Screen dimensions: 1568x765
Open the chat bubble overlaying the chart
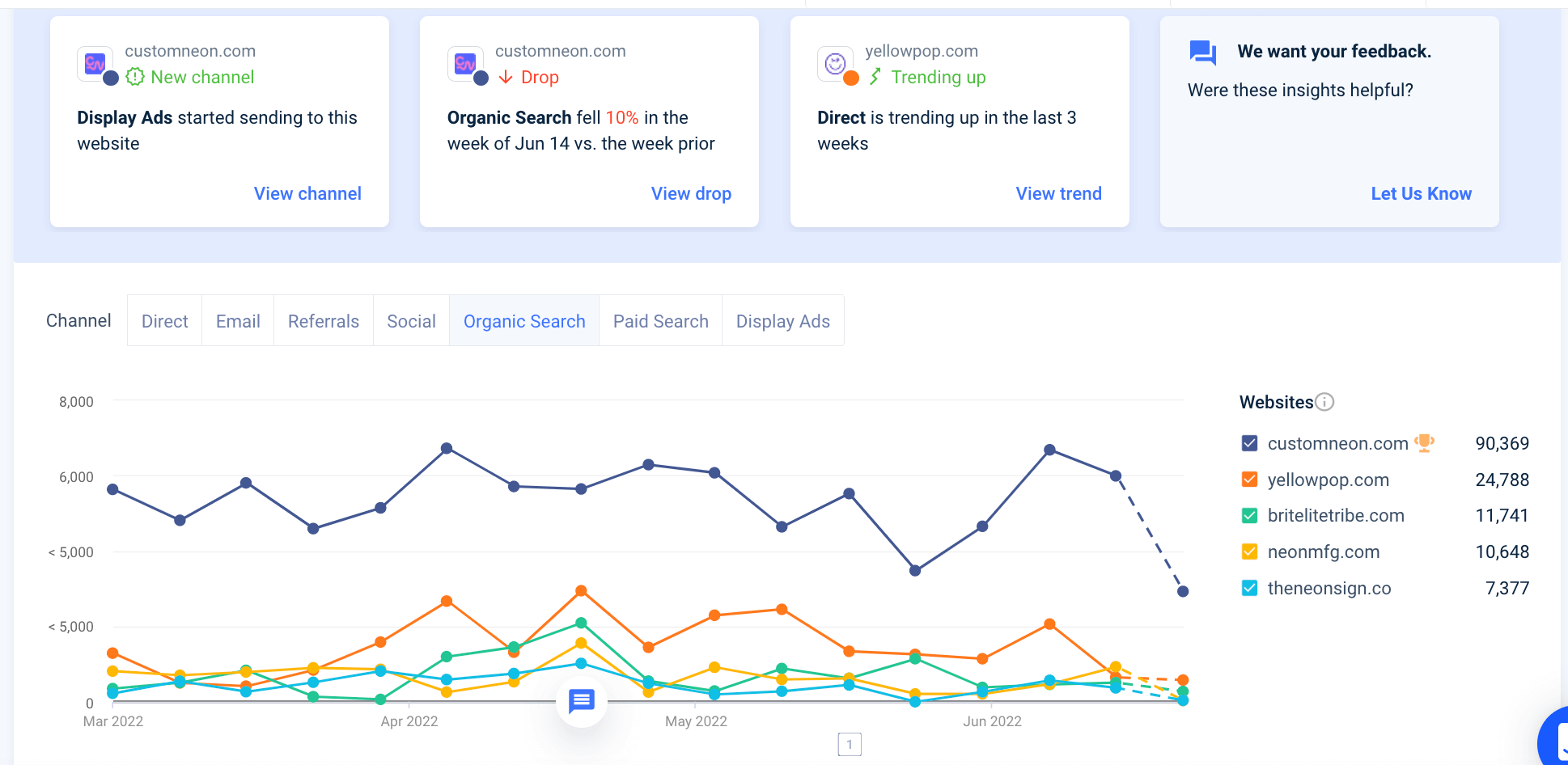(582, 702)
